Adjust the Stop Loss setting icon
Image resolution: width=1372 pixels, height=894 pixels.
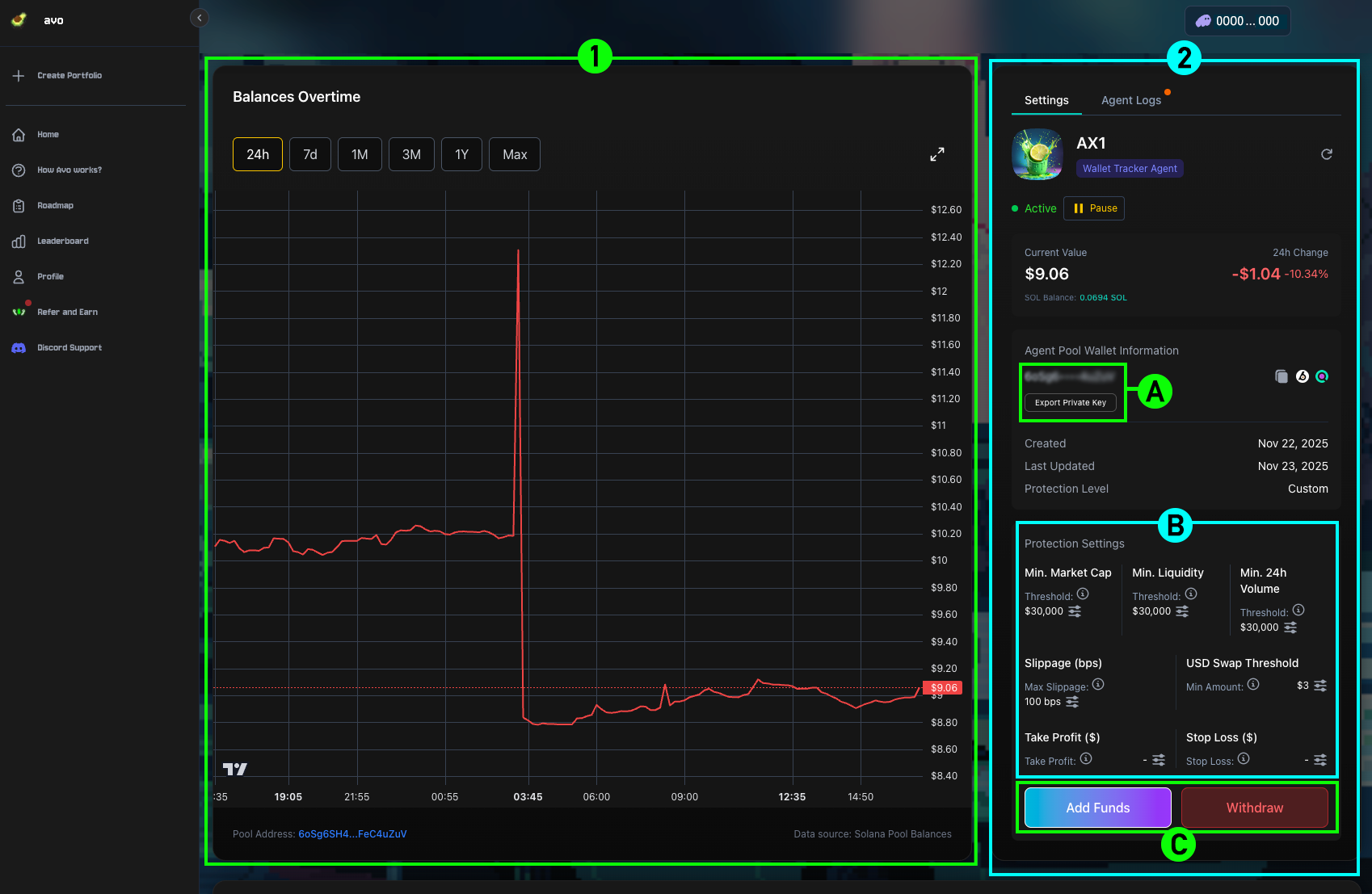(x=1319, y=760)
